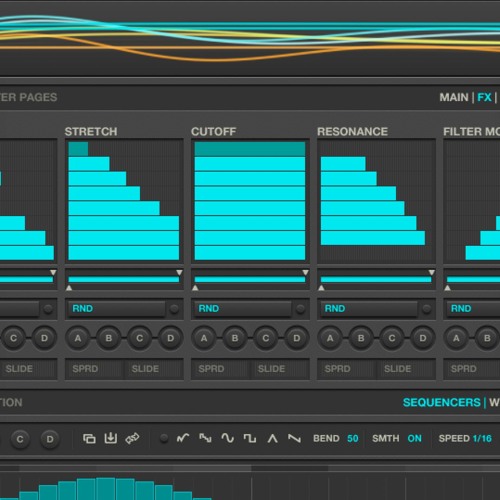Select the stepped random shape icon
Screen dimensions: 500x500
[x=205, y=438]
